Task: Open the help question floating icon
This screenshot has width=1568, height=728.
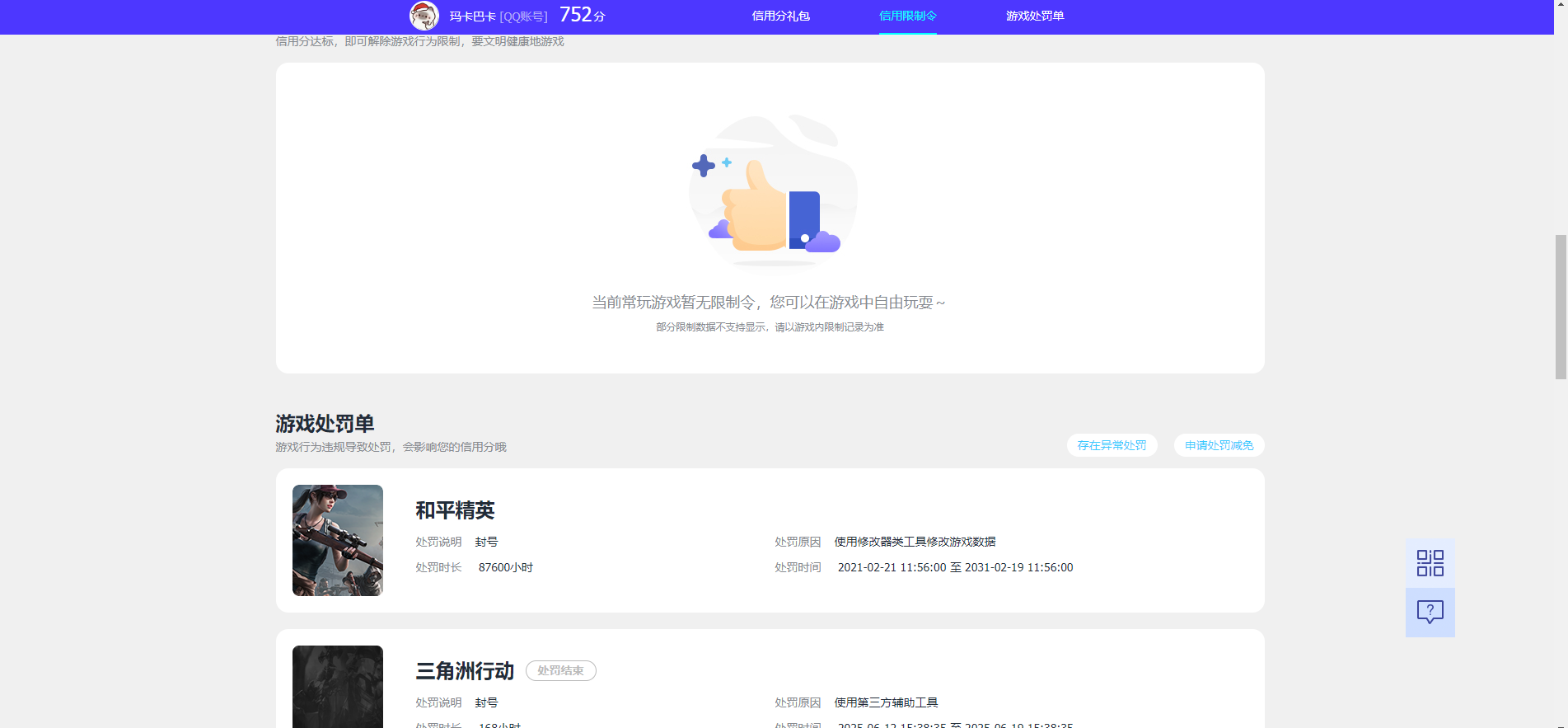Action: coord(1430,612)
